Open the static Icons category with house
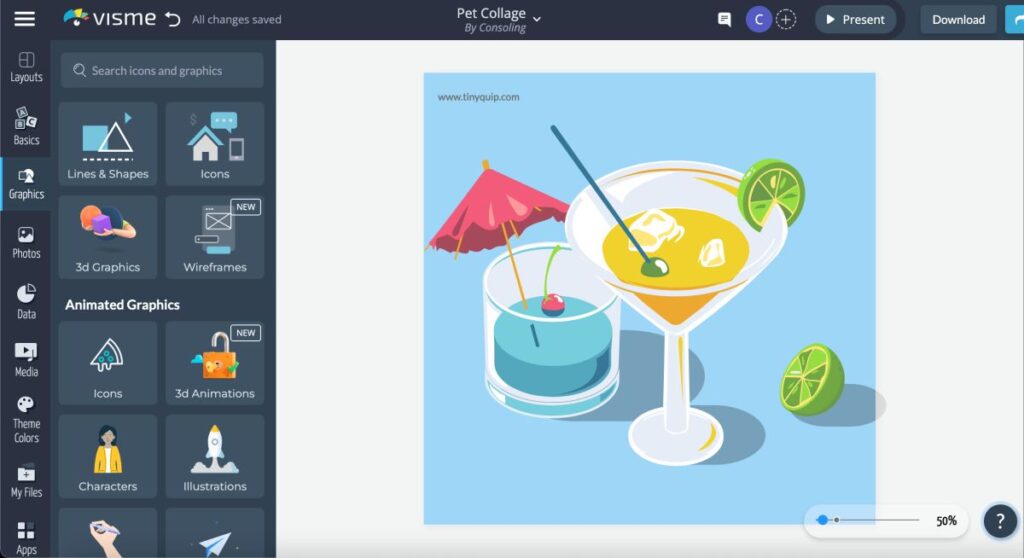Image resolution: width=1024 pixels, height=558 pixels. (x=215, y=144)
